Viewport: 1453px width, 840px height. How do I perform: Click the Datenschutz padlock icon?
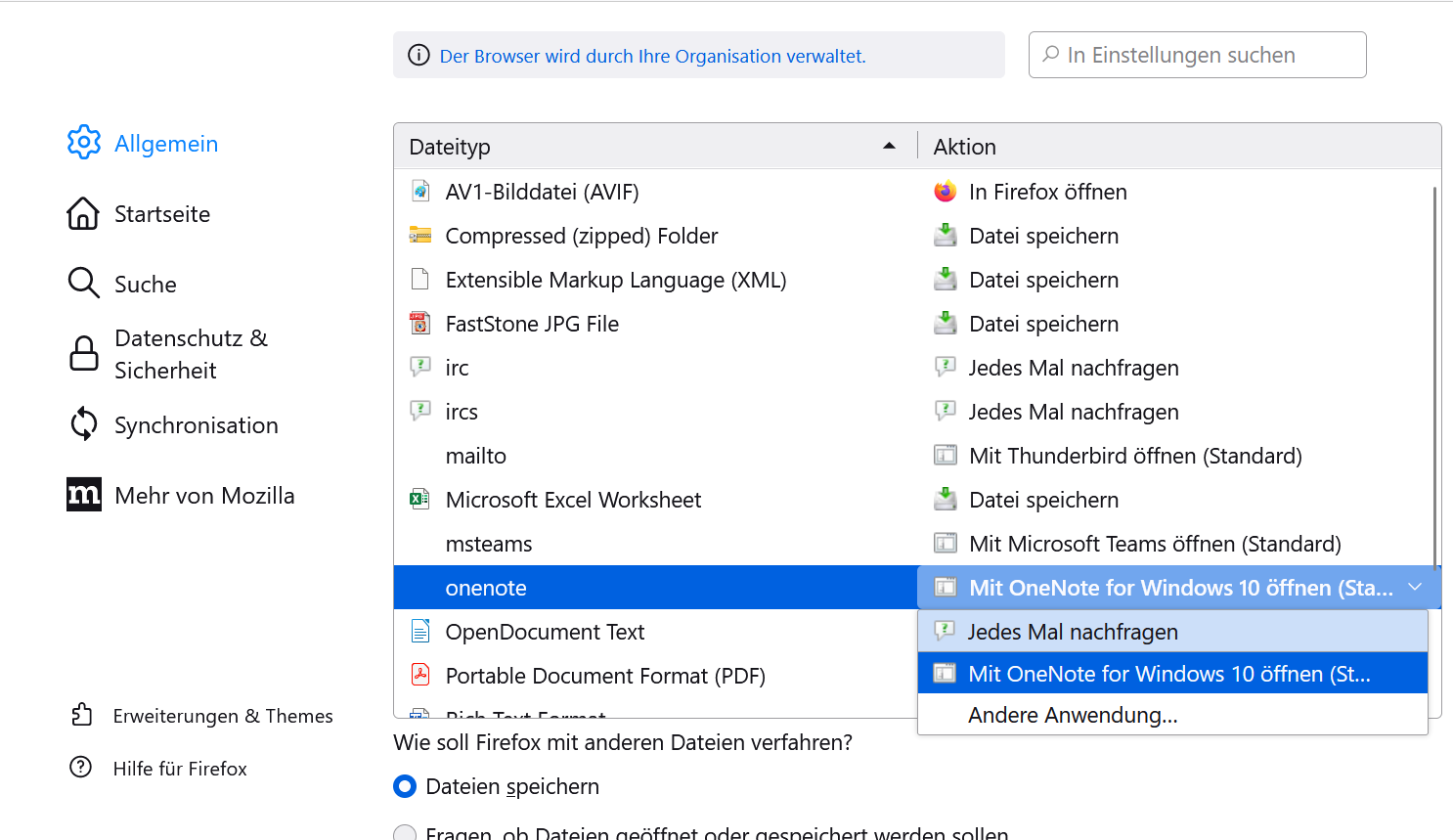tap(84, 353)
